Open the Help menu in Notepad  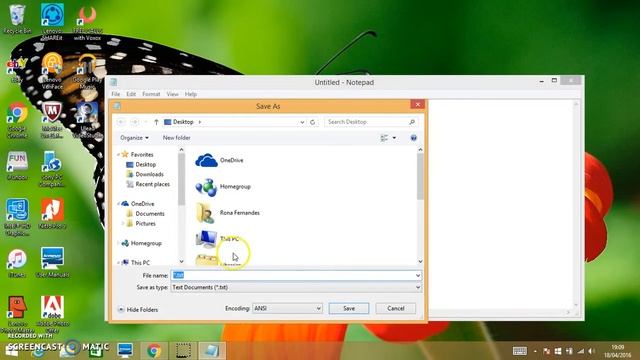tap(191, 94)
